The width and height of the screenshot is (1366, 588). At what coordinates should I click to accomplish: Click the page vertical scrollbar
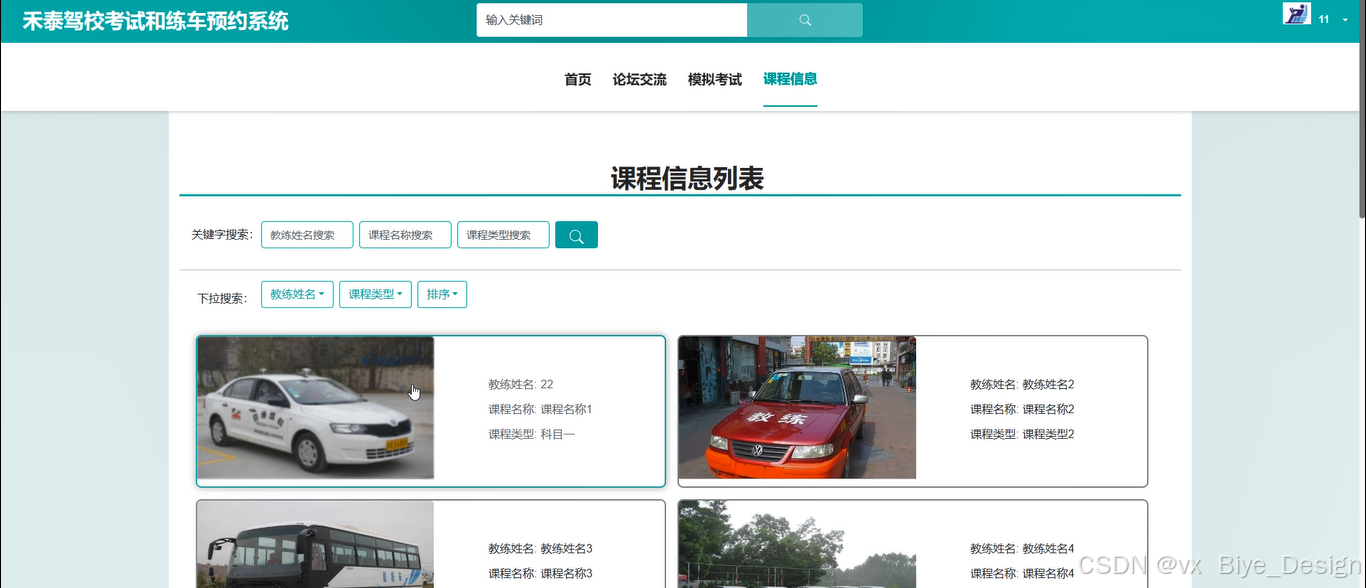(x=1361, y=108)
